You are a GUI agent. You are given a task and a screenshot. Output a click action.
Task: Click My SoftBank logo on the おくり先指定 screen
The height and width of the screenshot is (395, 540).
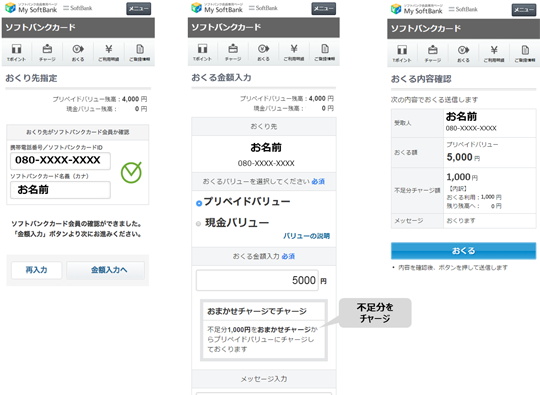31,8
